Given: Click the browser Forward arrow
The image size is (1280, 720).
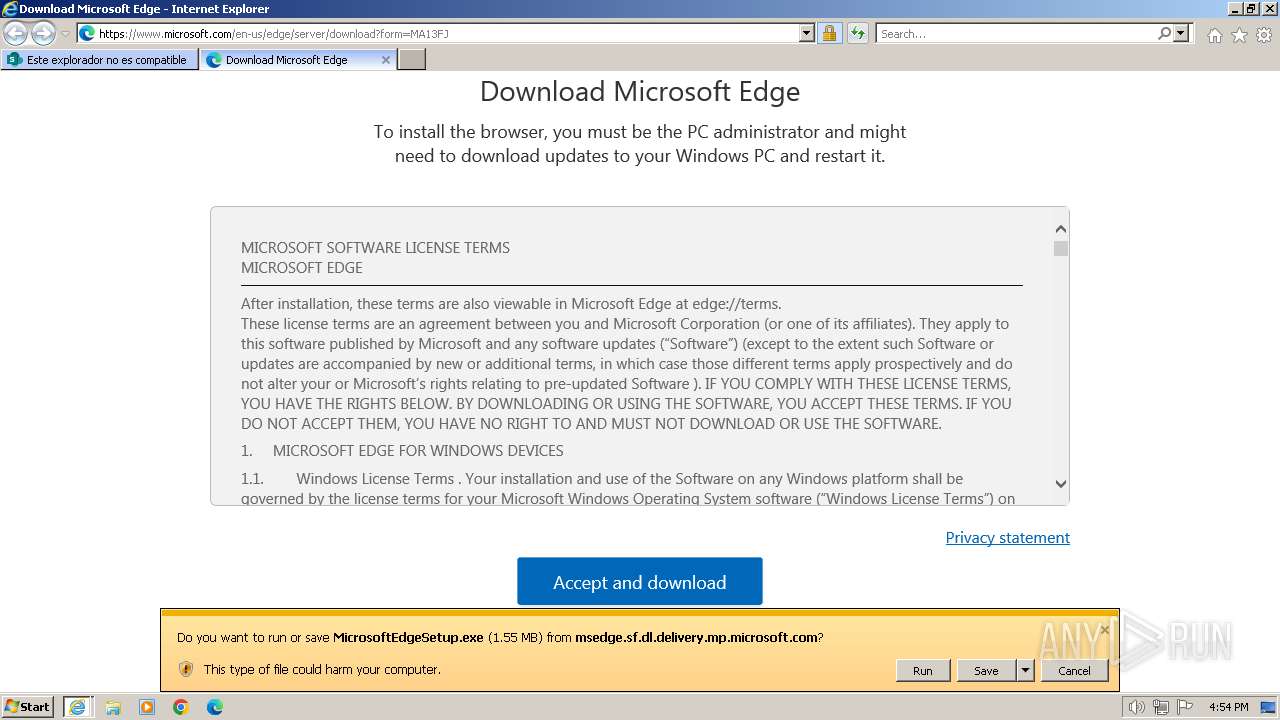Looking at the screenshot, I should click(43, 33).
